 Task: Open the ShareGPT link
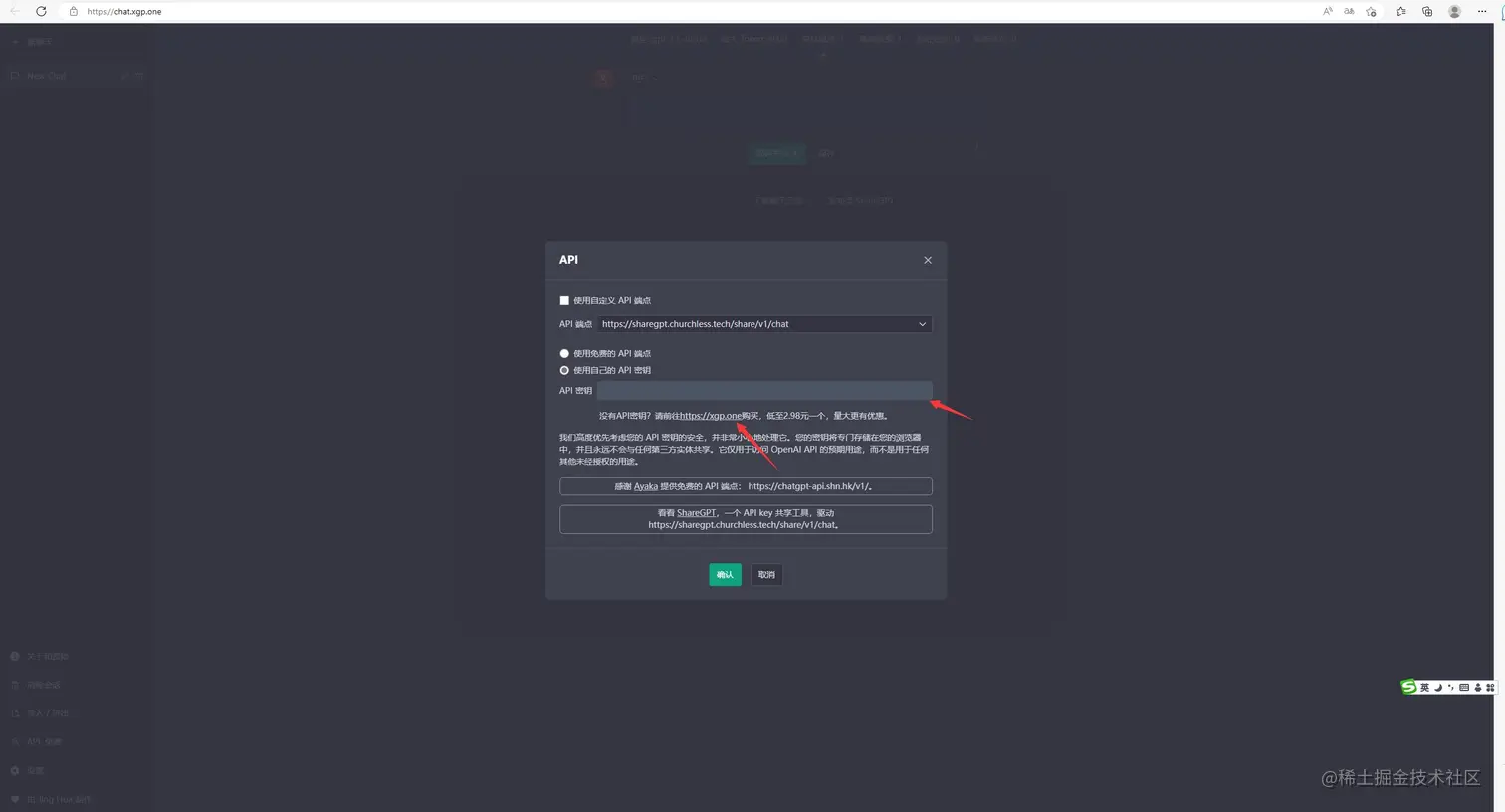click(x=696, y=513)
